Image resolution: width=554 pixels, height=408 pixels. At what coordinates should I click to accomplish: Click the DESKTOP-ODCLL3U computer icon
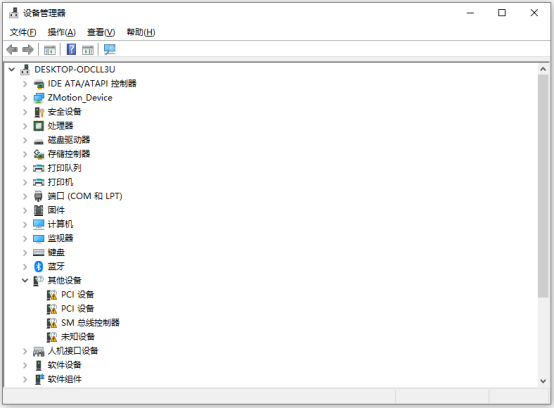25,70
